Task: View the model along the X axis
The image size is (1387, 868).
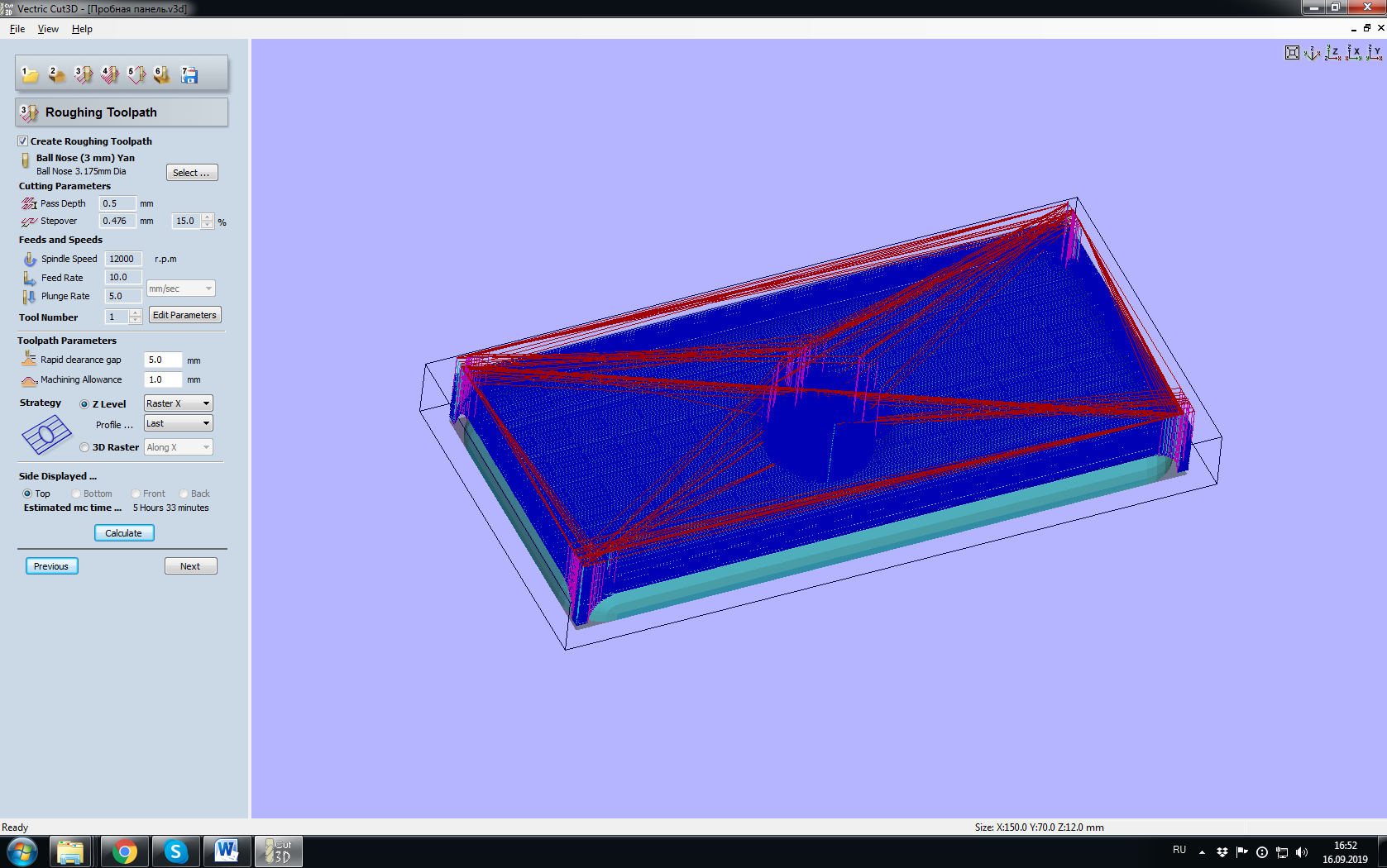Action: [x=1353, y=53]
